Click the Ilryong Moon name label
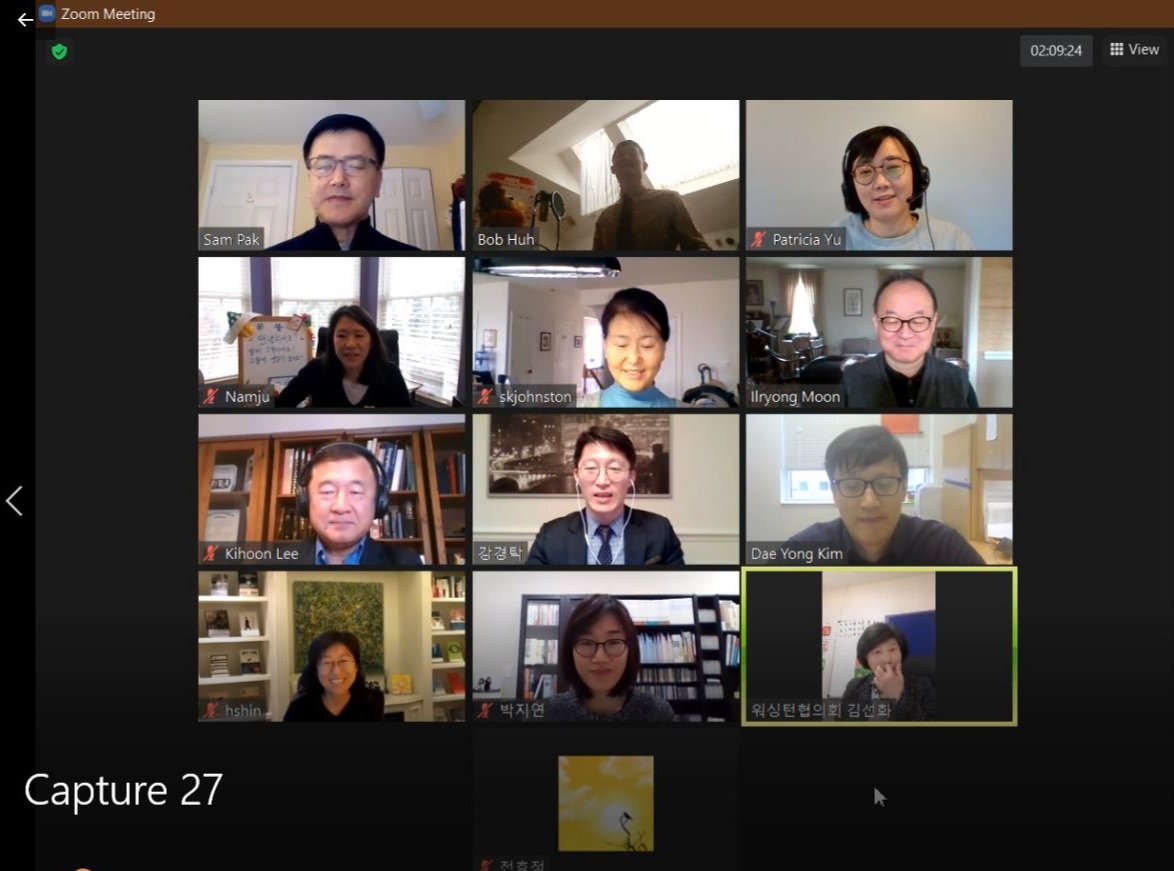The height and width of the screenshot is (871, 1174). (x=795, y=397)
